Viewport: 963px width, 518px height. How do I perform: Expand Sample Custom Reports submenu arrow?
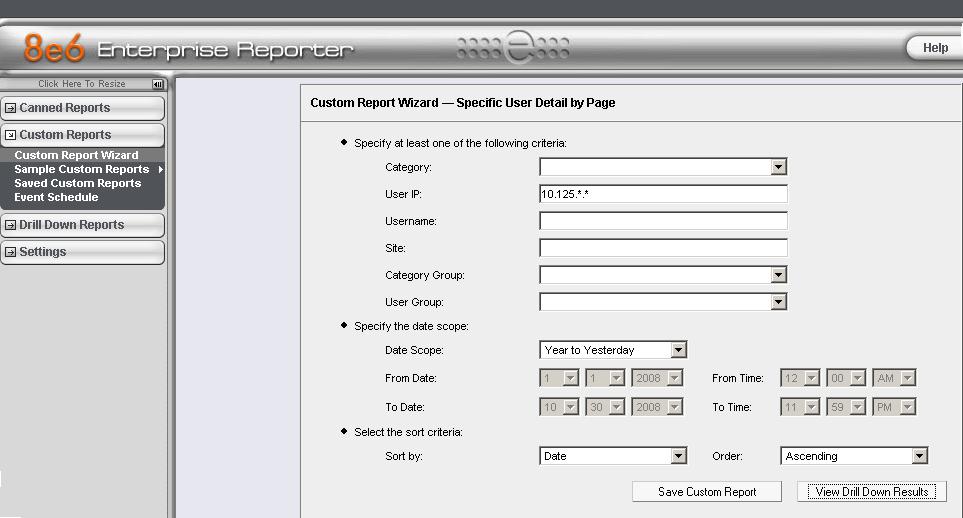tap(160, 170)
